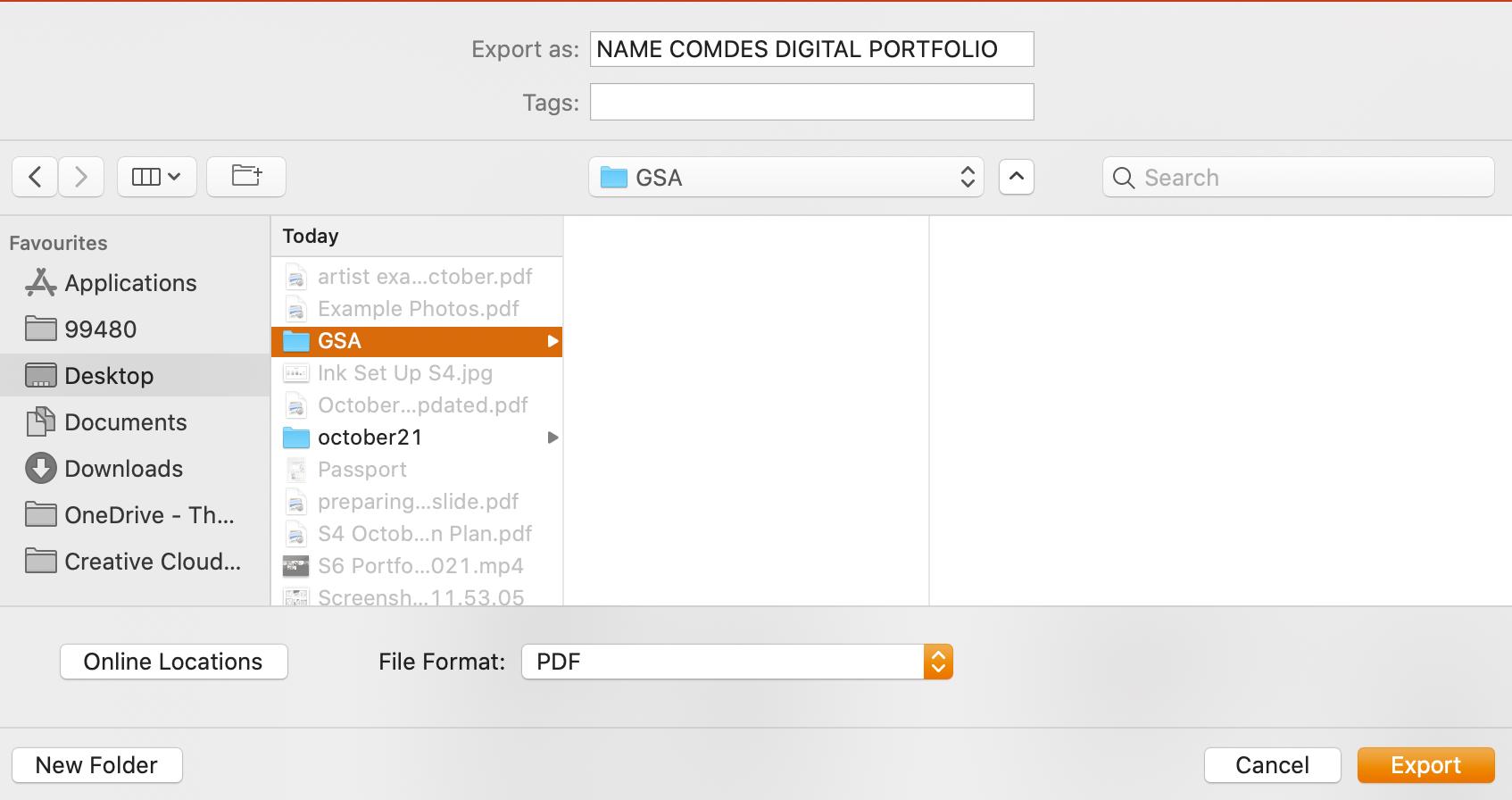Click the Tags input field
1512x800 pixels.
(810, 102)
